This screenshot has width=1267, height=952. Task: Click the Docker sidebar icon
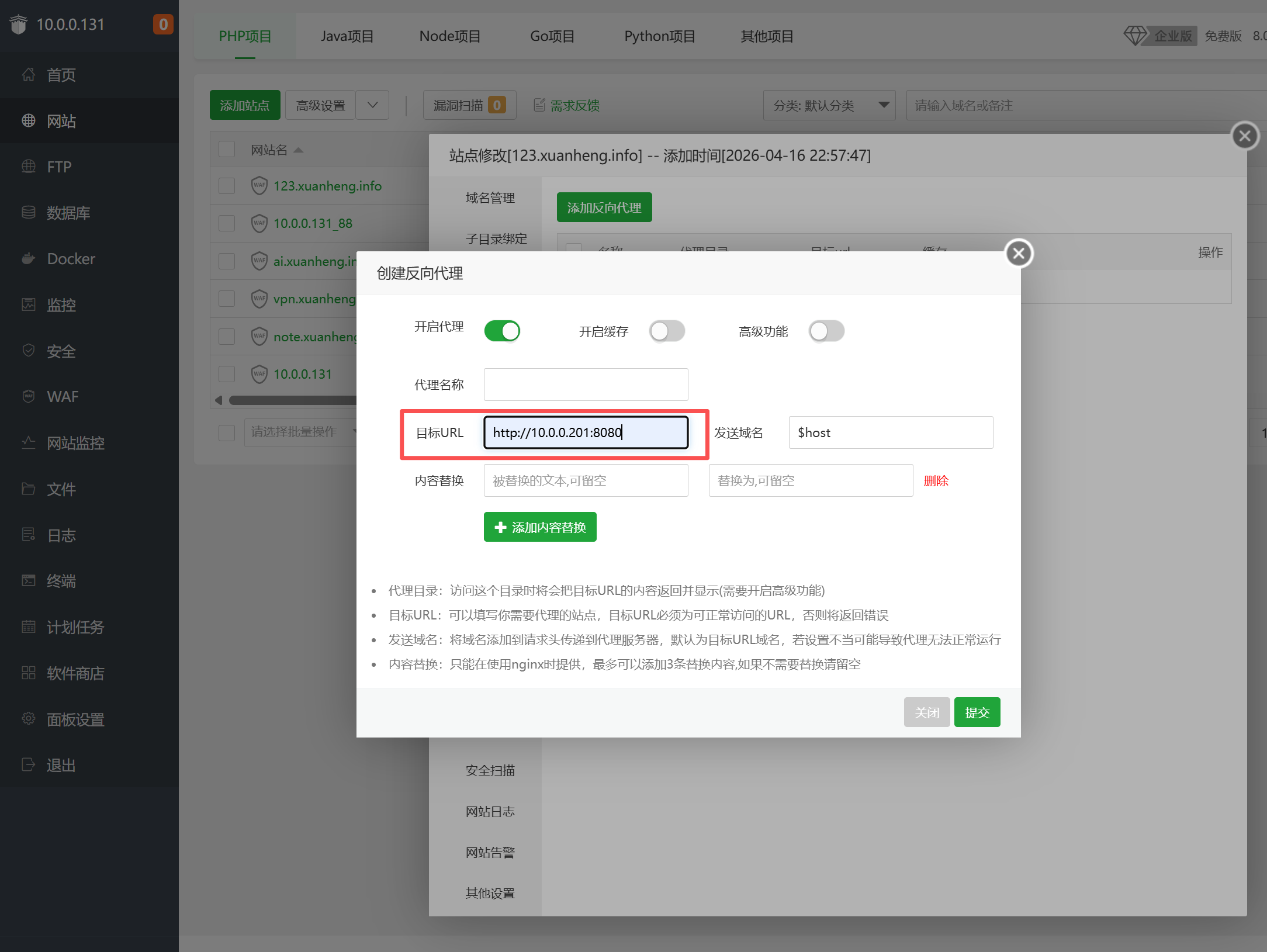pos(28,259)
